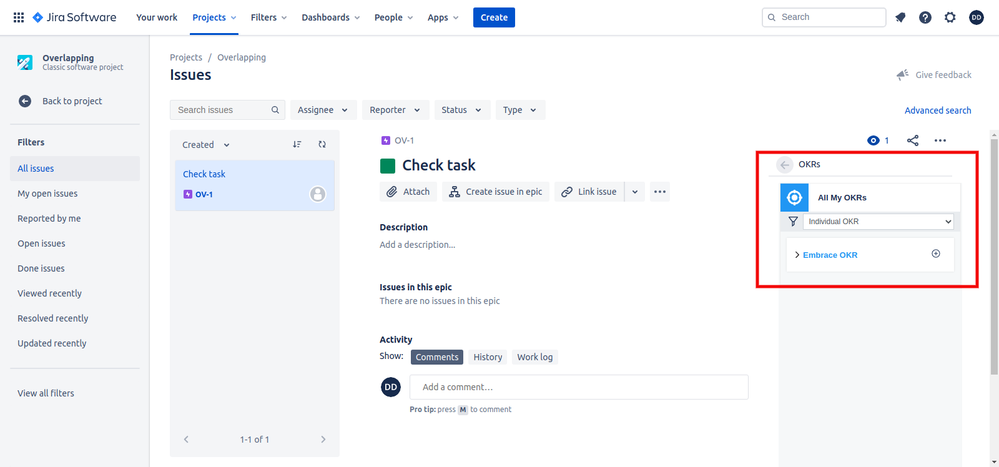
Task: Focus the Search issues field
Action: [227, 110]
